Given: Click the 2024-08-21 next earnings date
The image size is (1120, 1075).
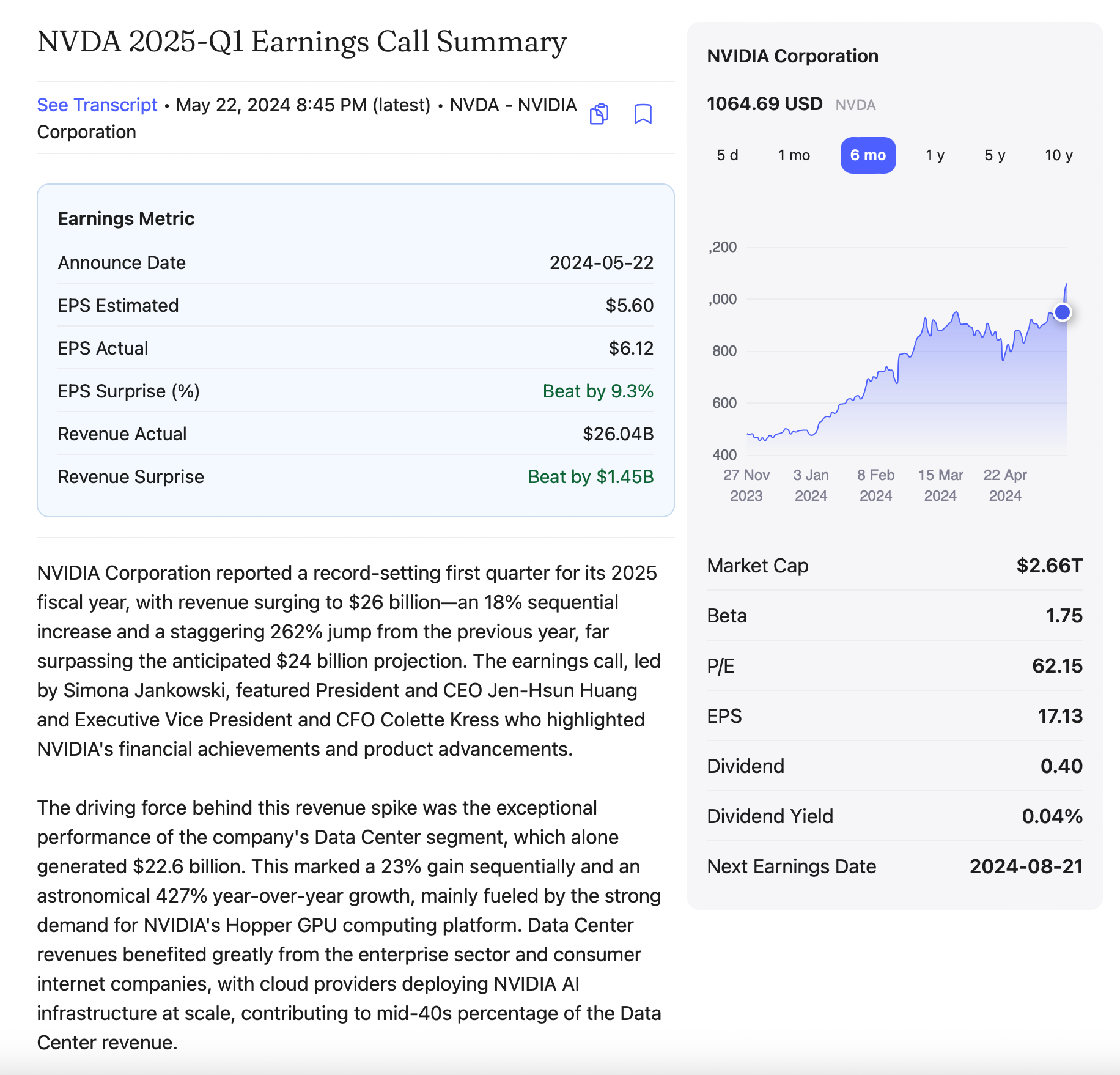Looking at the screenshot, I should click(1026, 866).
